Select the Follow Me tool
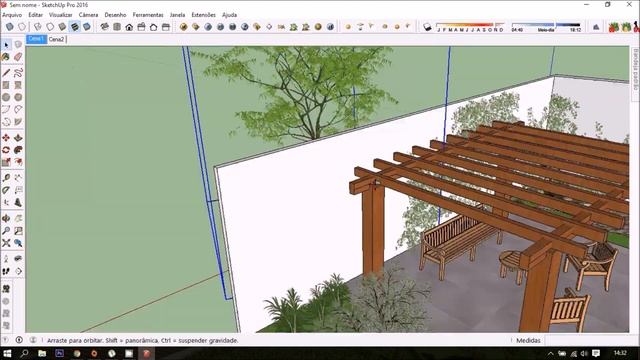This screenshot has width=640, height=360. click(18, 150)
